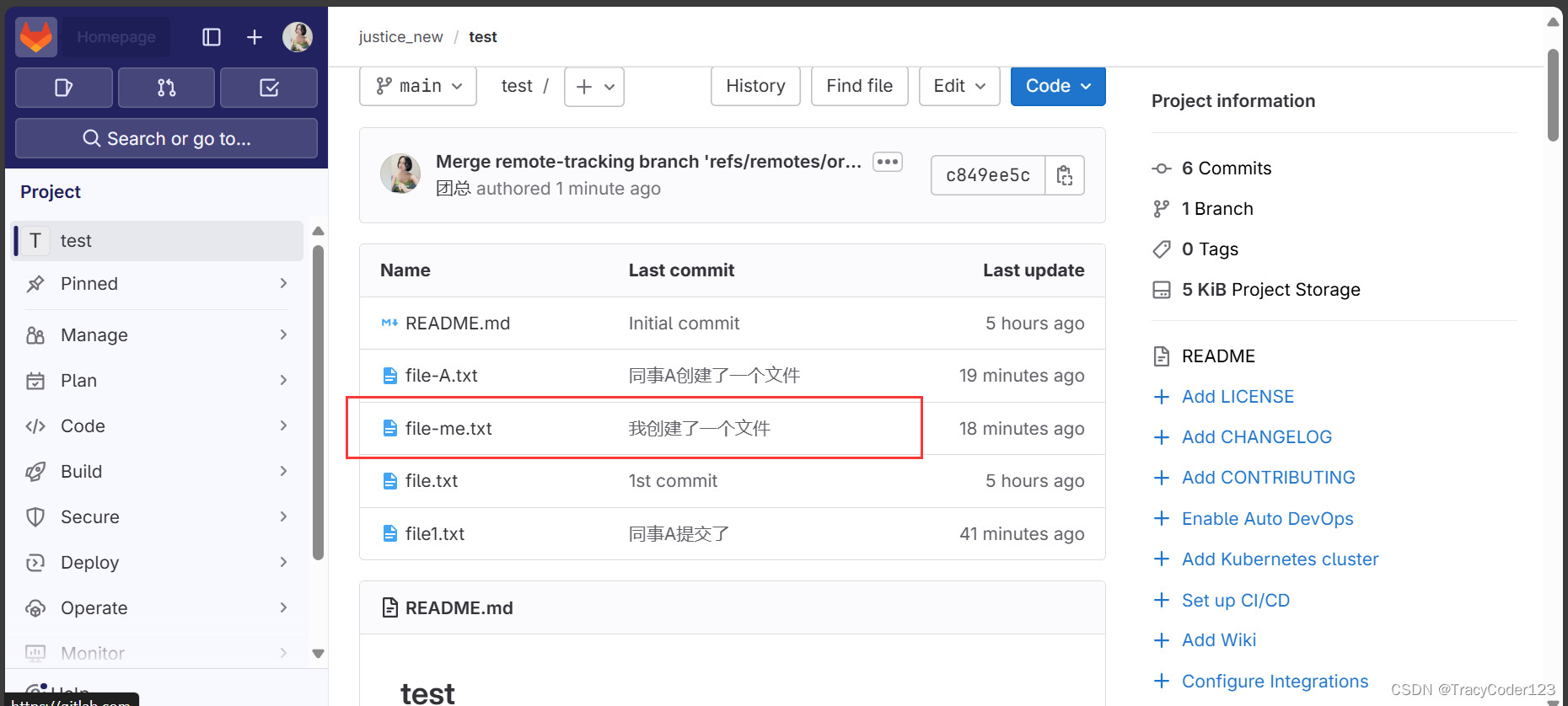
Task: Click the Operate cloud gear icon
Action: (x=35, y=608)
